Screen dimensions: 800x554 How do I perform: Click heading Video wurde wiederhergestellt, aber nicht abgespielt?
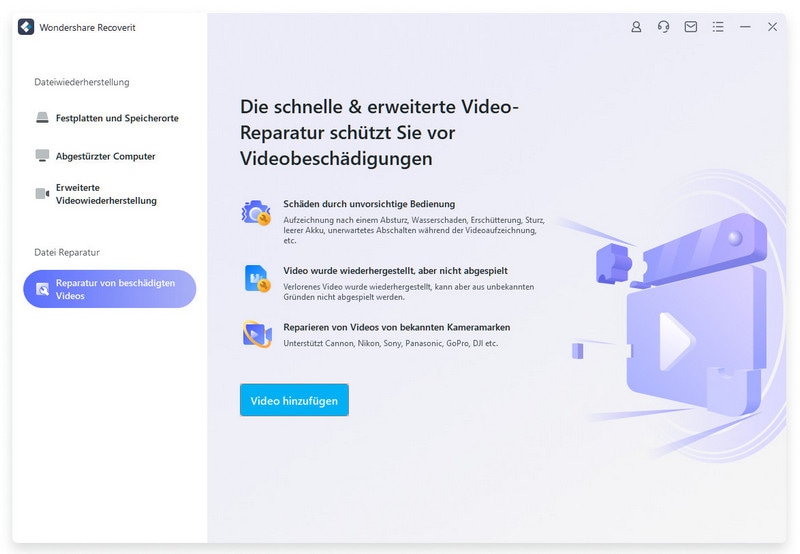click(x=395, y=270)
